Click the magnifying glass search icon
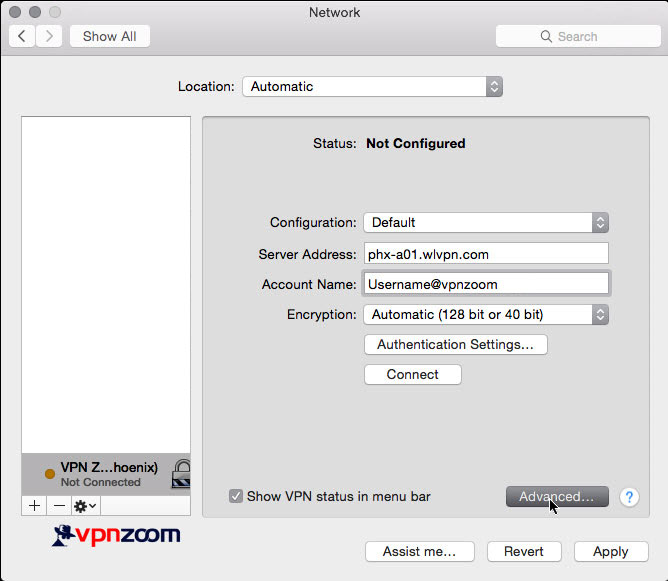This screenshot has width=668, height=581. [x=546, y=36]
